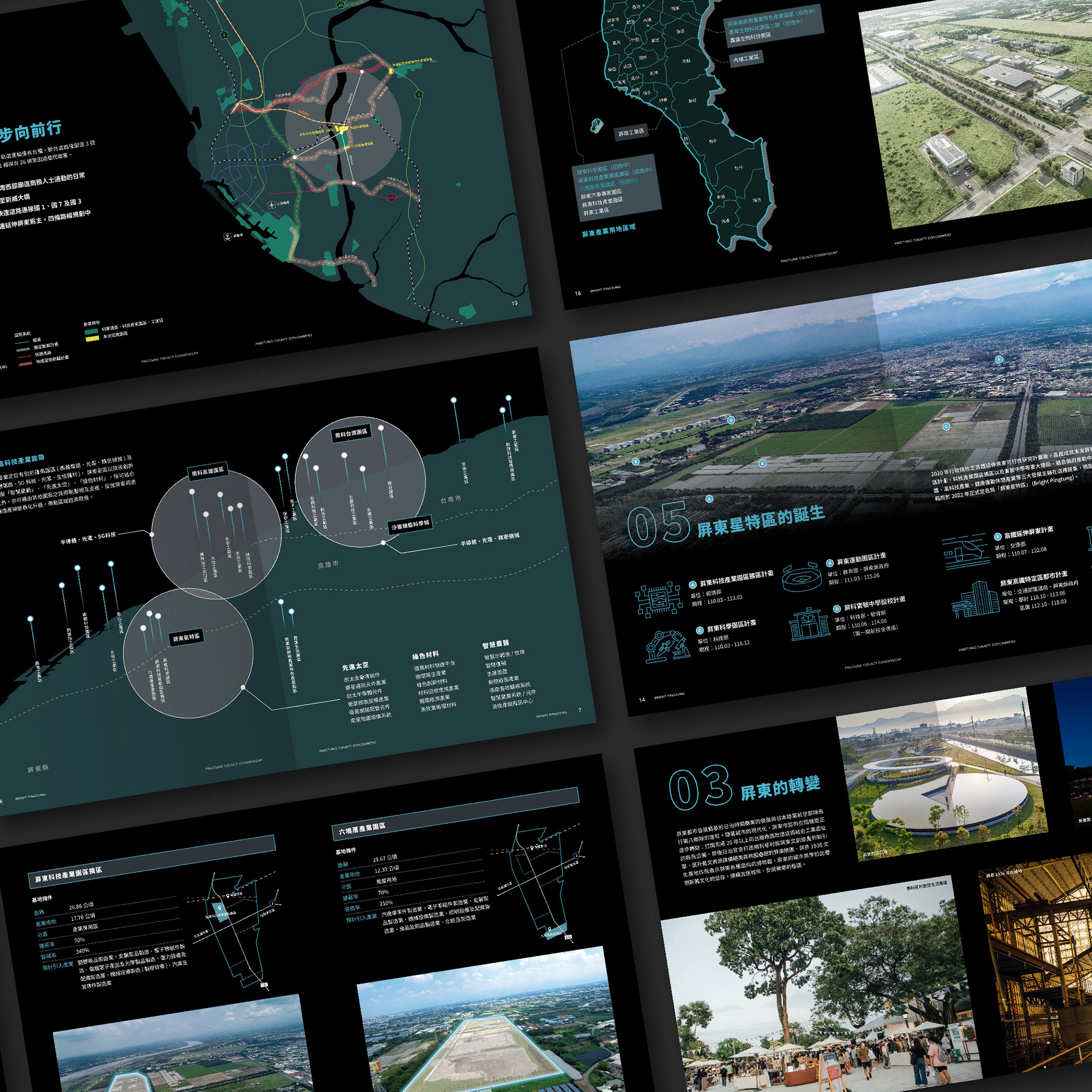Click marker A on the aerial farmland photo

point(710,498)
